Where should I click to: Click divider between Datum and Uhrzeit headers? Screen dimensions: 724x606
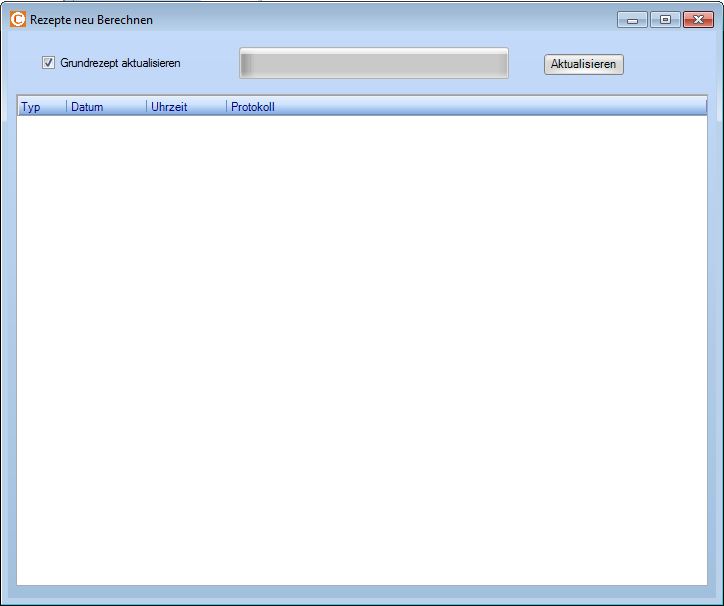[147, 107]
